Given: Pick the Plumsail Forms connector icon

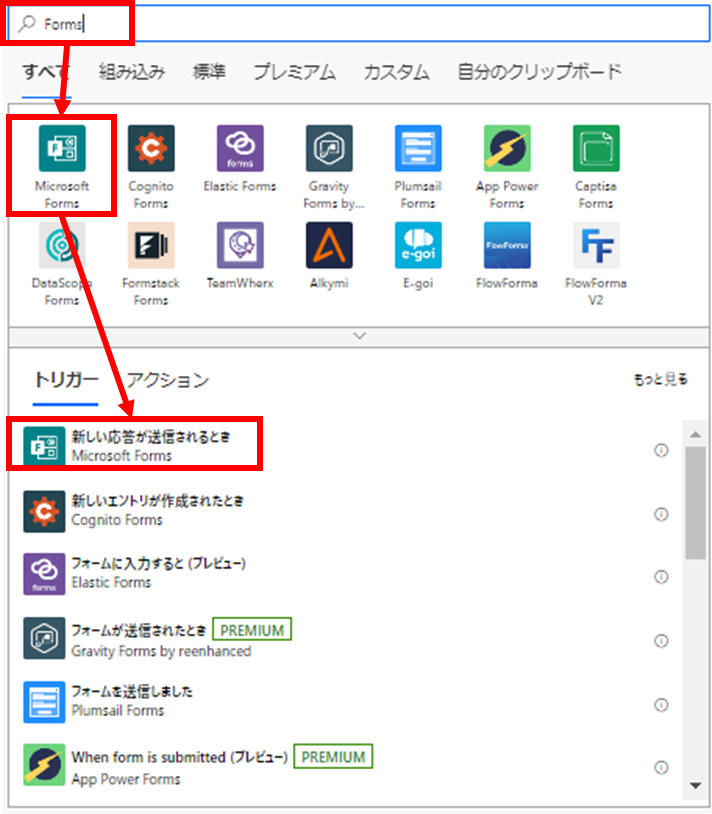Looking at the screenshot, I should click(418, 148).
